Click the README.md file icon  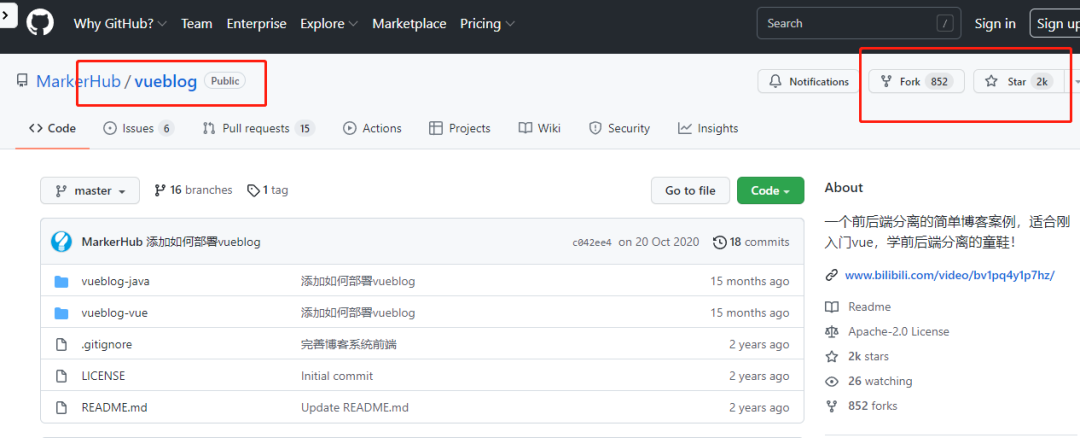(x=61, y=408)
